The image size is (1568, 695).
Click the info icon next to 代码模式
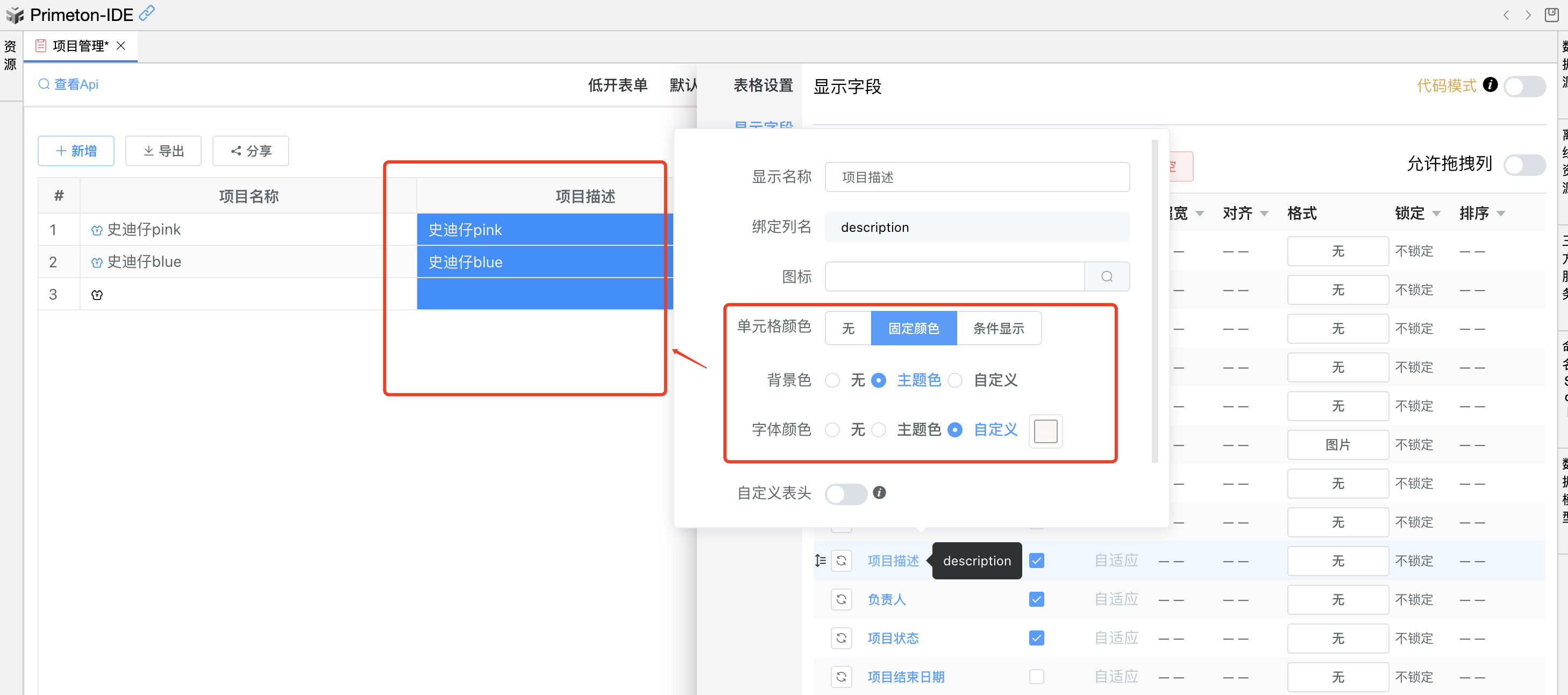[1490, 84]
